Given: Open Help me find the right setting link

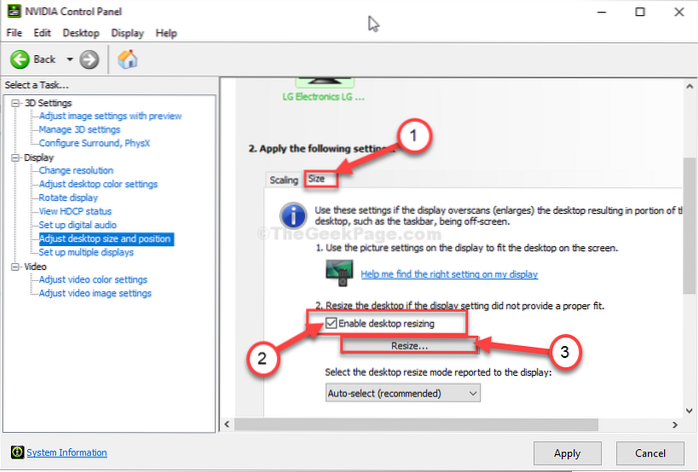Looking at the screenshot, I should click(449, 274).
